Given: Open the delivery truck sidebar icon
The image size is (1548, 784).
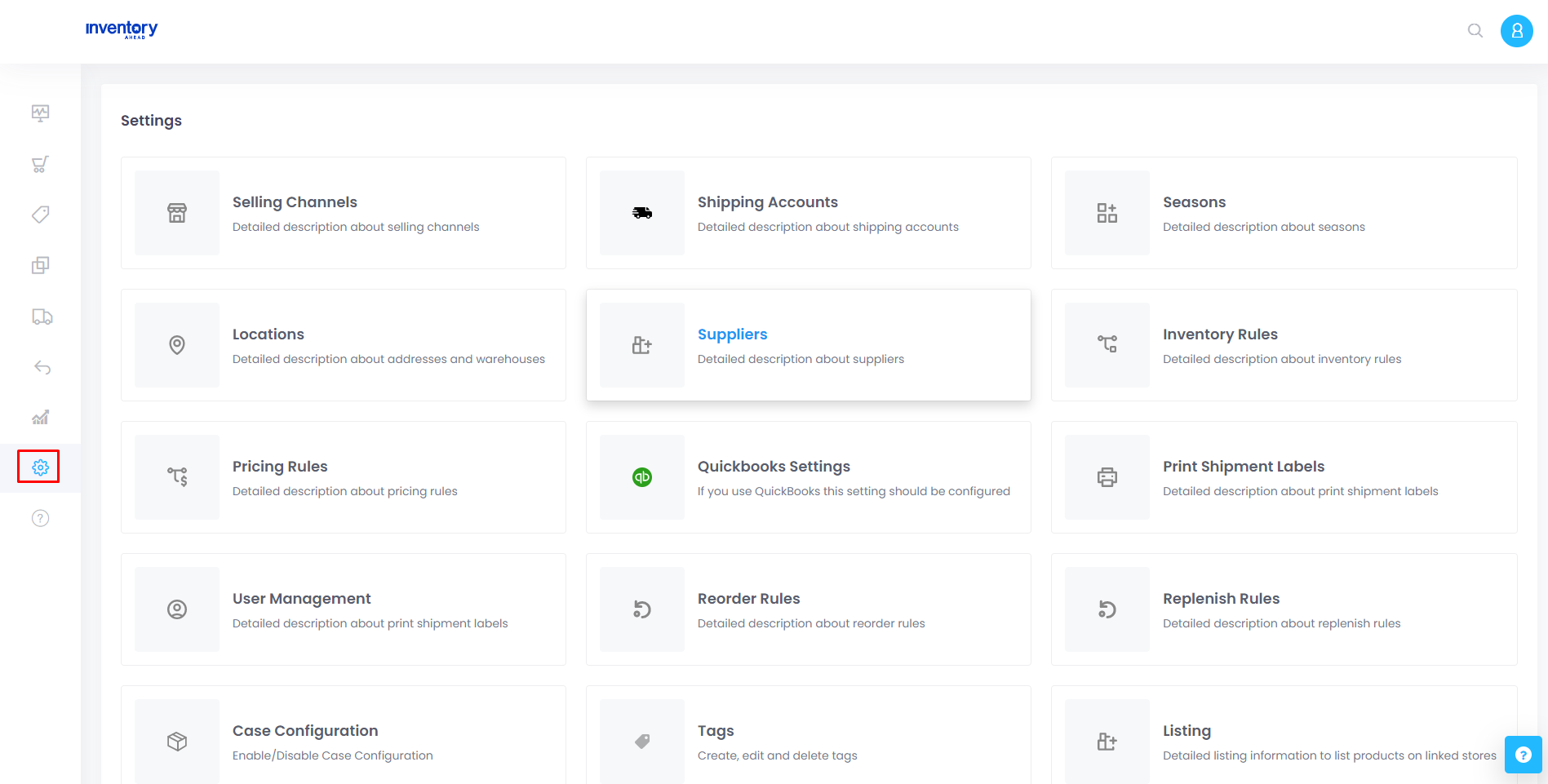Looking at the screenshot, I should [x=42, y=317].
